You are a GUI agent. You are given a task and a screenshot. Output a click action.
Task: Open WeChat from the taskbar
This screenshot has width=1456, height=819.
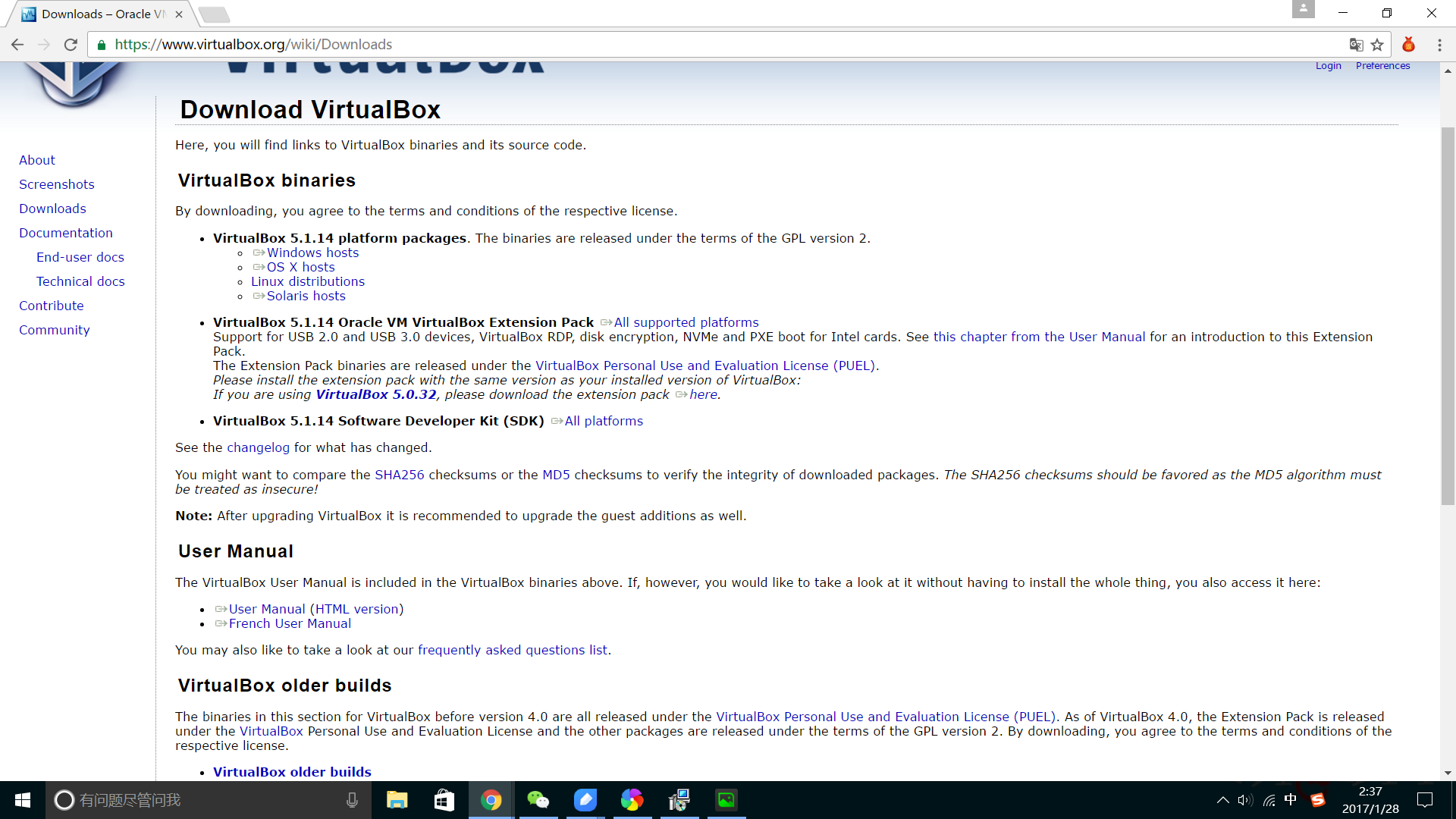point(538,800)
